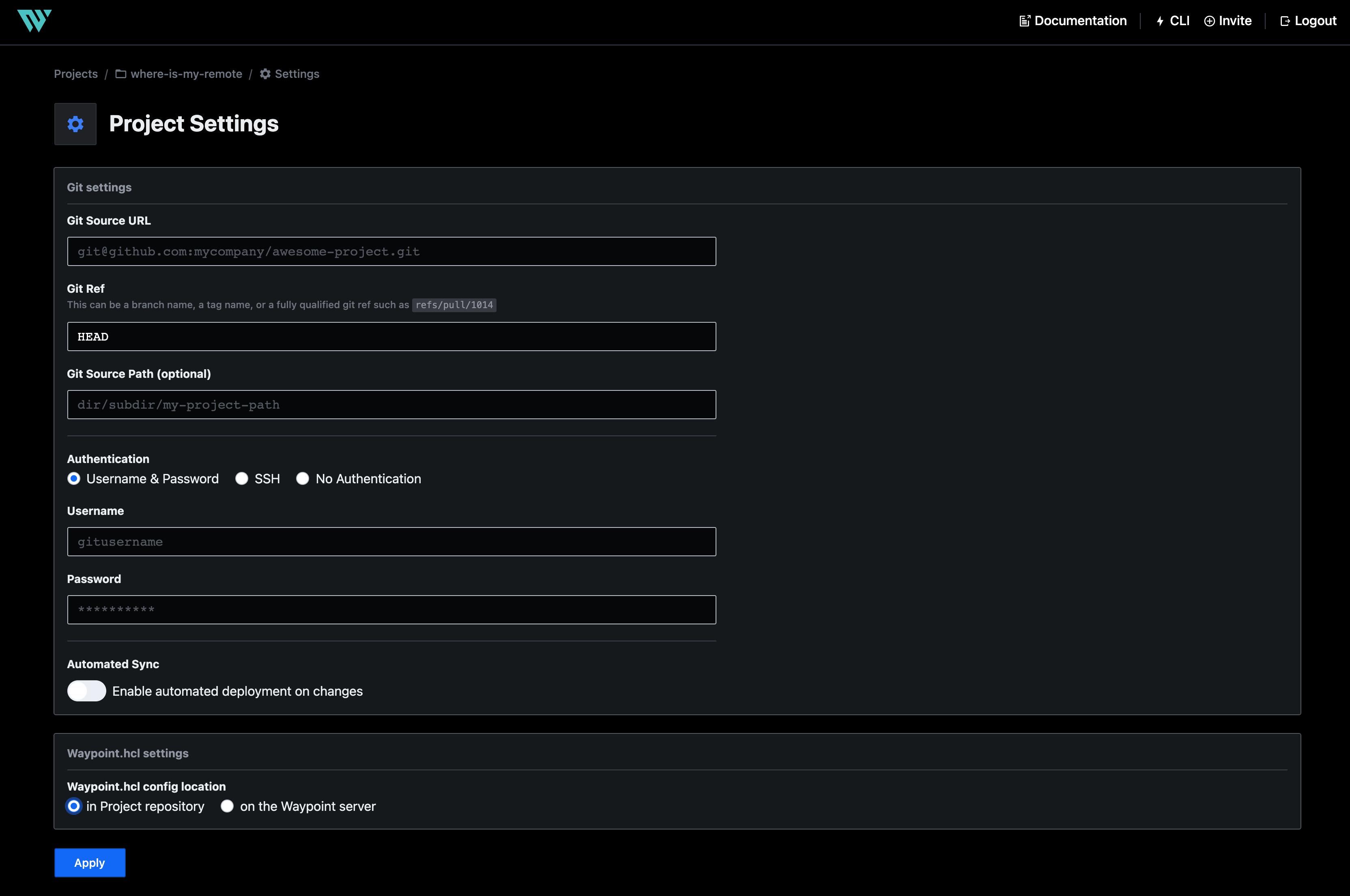The width and height of the screenshot is (1350, 896).
Task: Click the Password input field
Action: [x=391, y=609]
